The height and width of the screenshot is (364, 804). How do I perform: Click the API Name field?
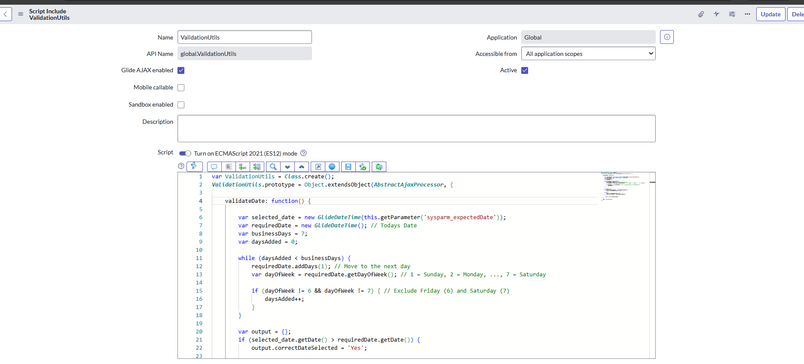[x=245, y=53]
